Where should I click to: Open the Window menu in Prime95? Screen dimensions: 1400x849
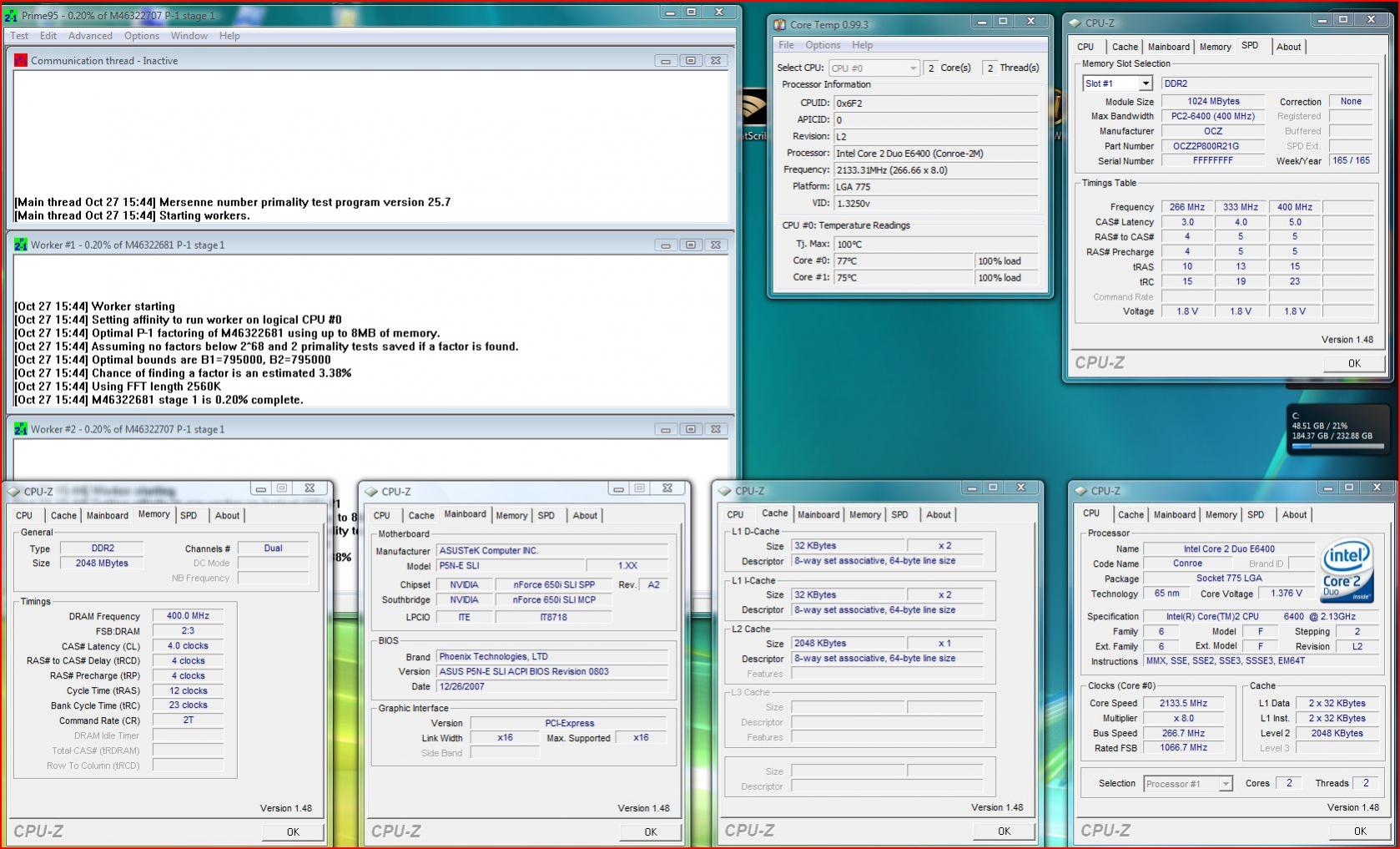pos(189,36)
